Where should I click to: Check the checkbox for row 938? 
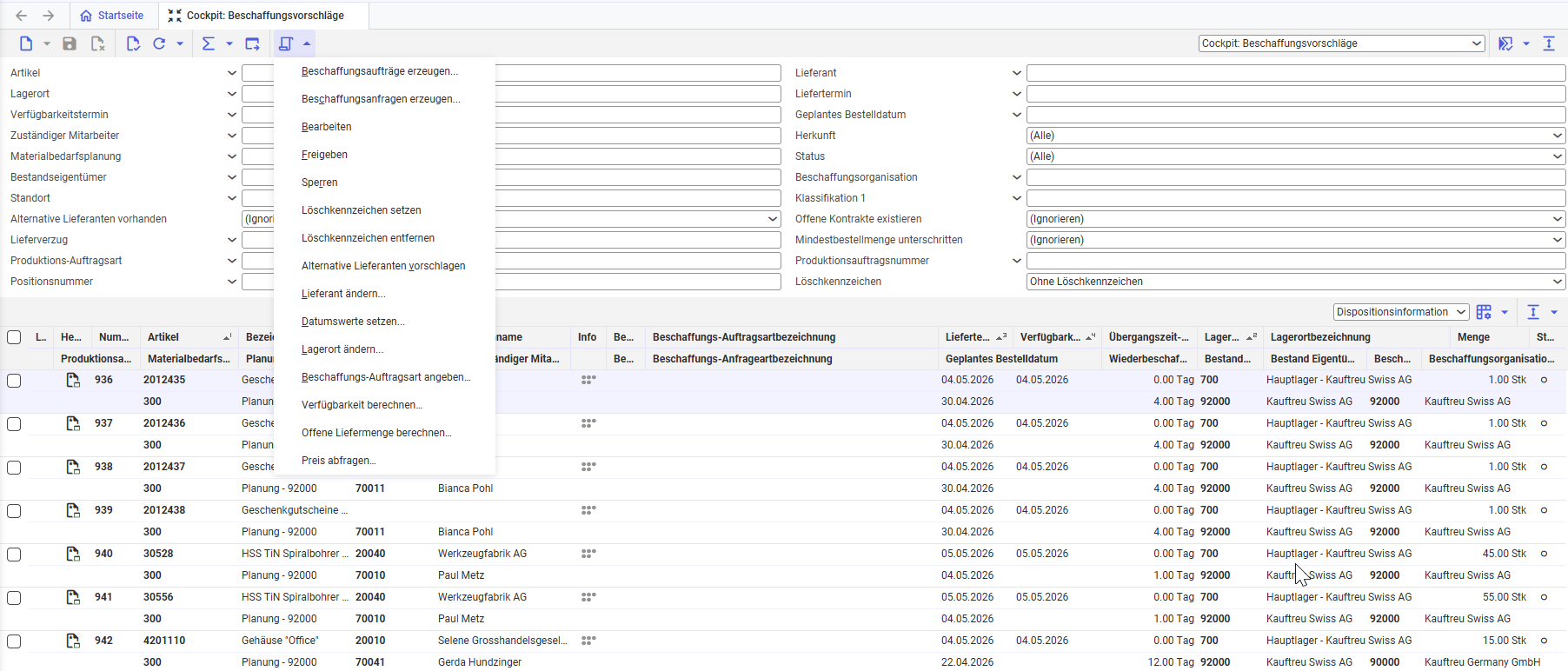tap(14, 468)
